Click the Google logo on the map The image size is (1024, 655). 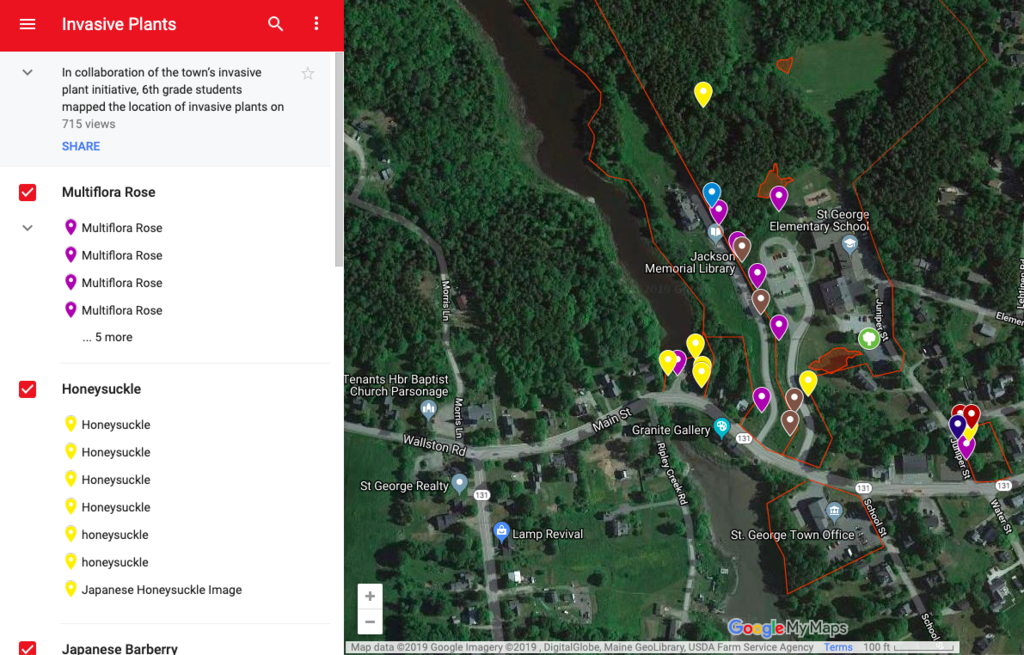tap(757, 626)
